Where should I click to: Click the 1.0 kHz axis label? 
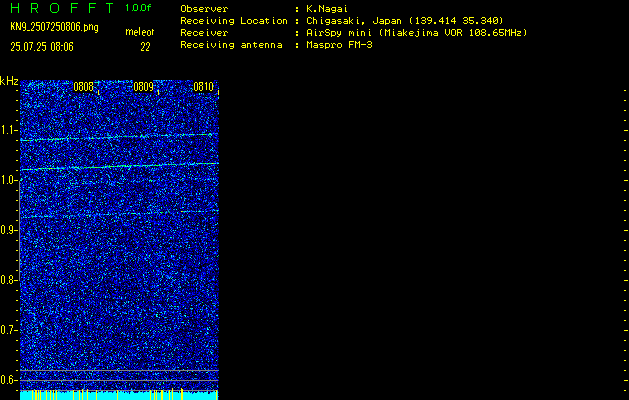(7, 180)
